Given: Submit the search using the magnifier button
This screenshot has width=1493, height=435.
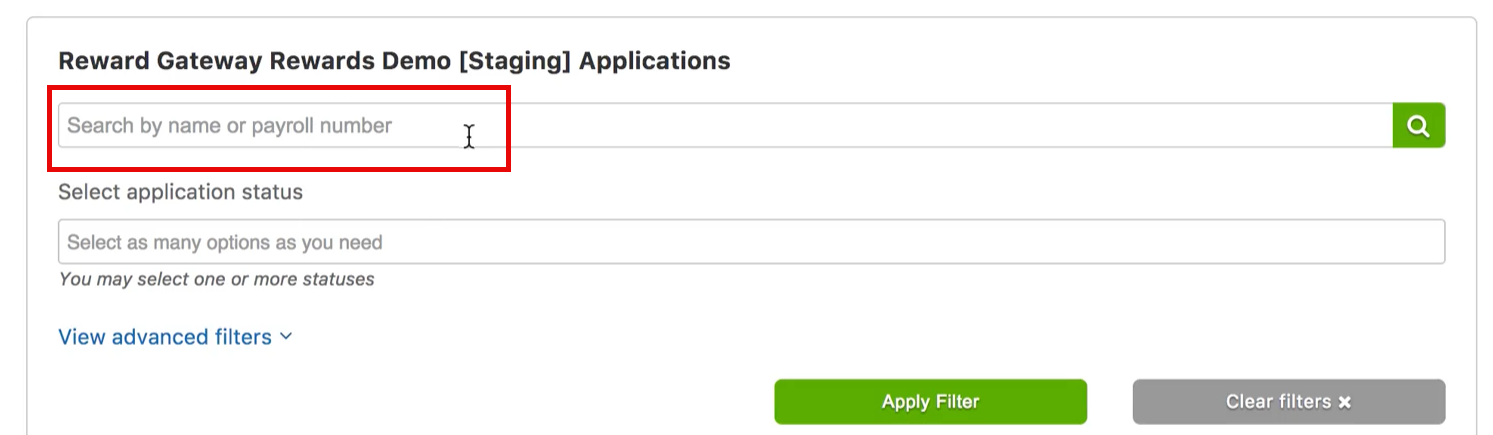Looking at the screenshot, I should coord(1418,126).
